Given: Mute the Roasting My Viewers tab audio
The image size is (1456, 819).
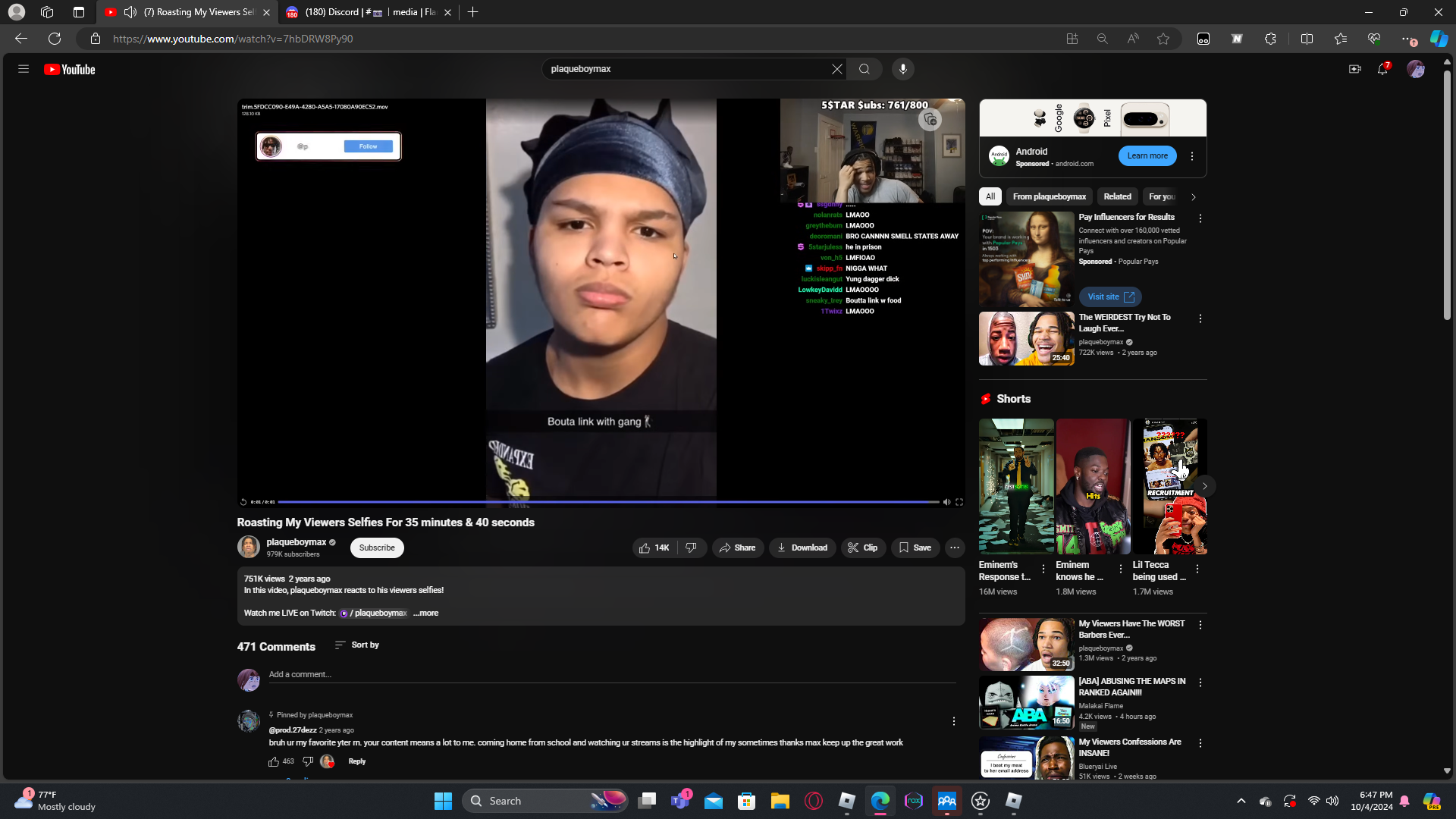Looking at the screenshot, I should coord(130,12).
